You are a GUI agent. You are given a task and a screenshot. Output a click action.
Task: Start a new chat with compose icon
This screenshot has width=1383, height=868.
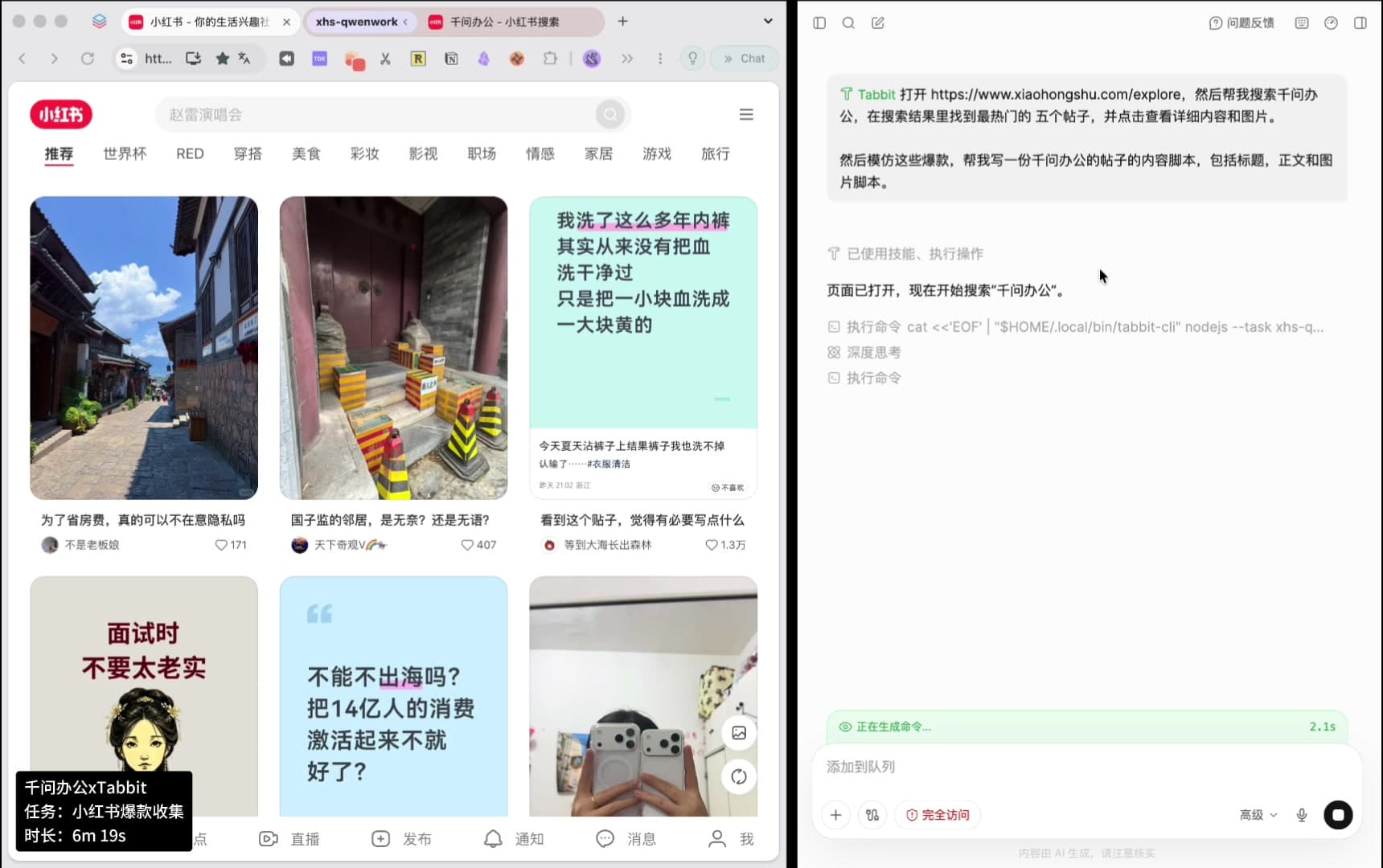click(878, 23)
